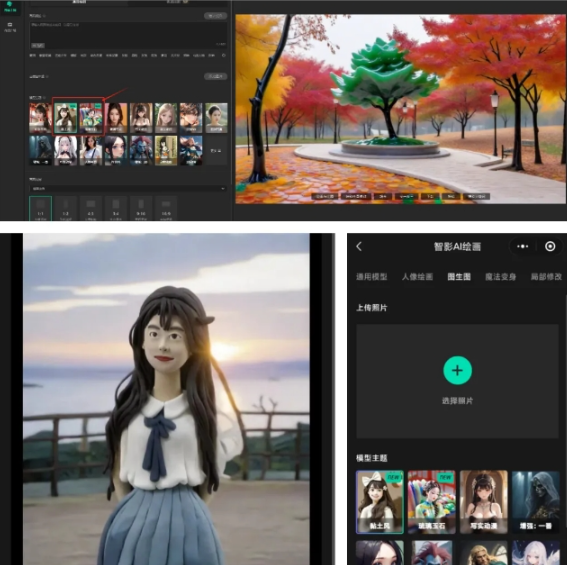This screenshot has height=565, width=567.
Task: Select the 16:9 aspect ratio tile
Action: click(x=166, y=208)
